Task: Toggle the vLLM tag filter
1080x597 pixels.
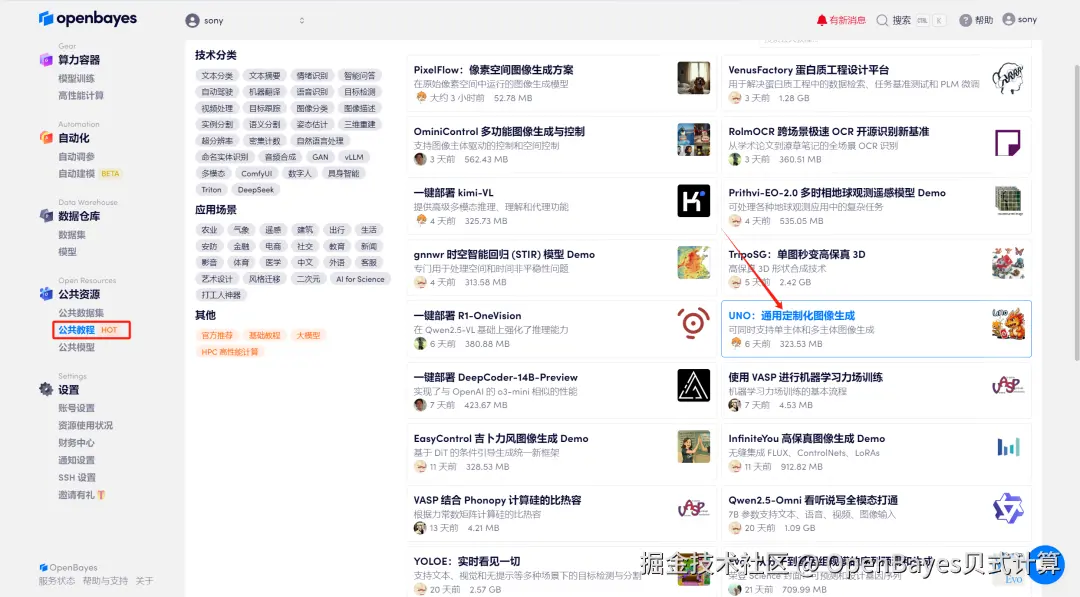Action: click(x=354, y=157)
